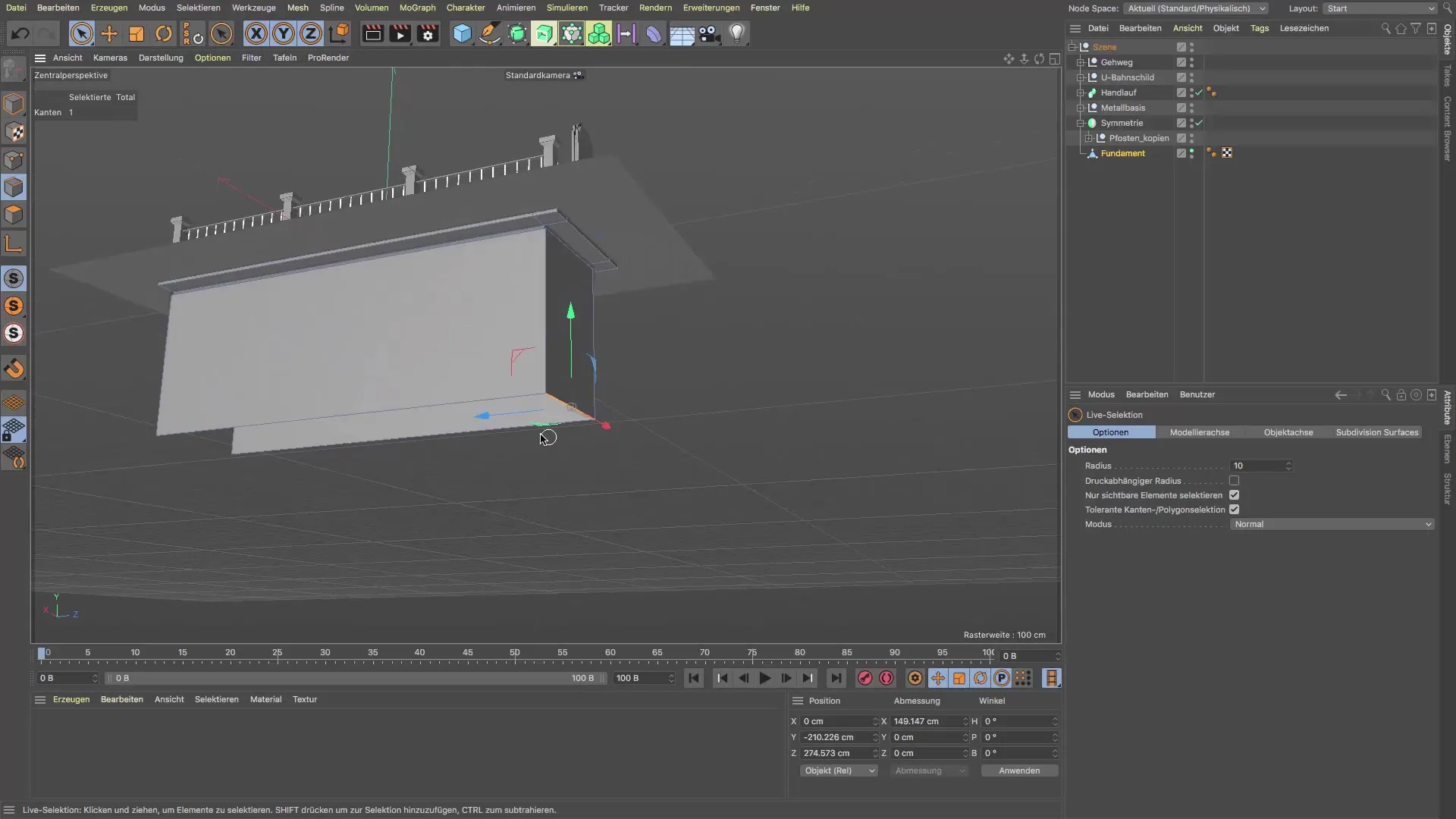Screen dimensions: 1456x819
Task: Switch to Texture mode checkerboard icon
Action: (x=14, y=132)
